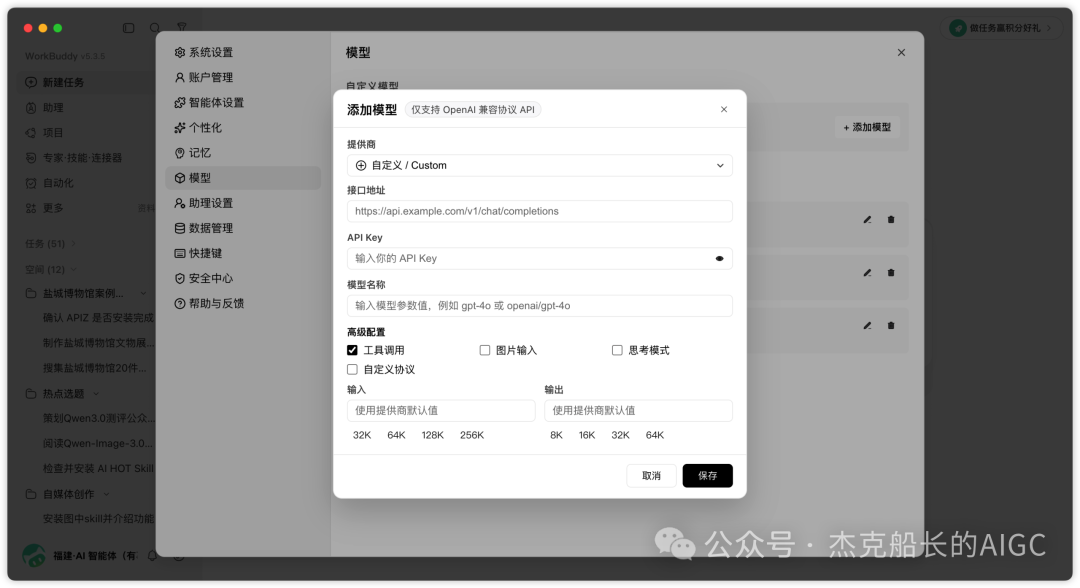1080x588 pixels.
Task: Click the 取消 button
Action: (x=651, y=476)
